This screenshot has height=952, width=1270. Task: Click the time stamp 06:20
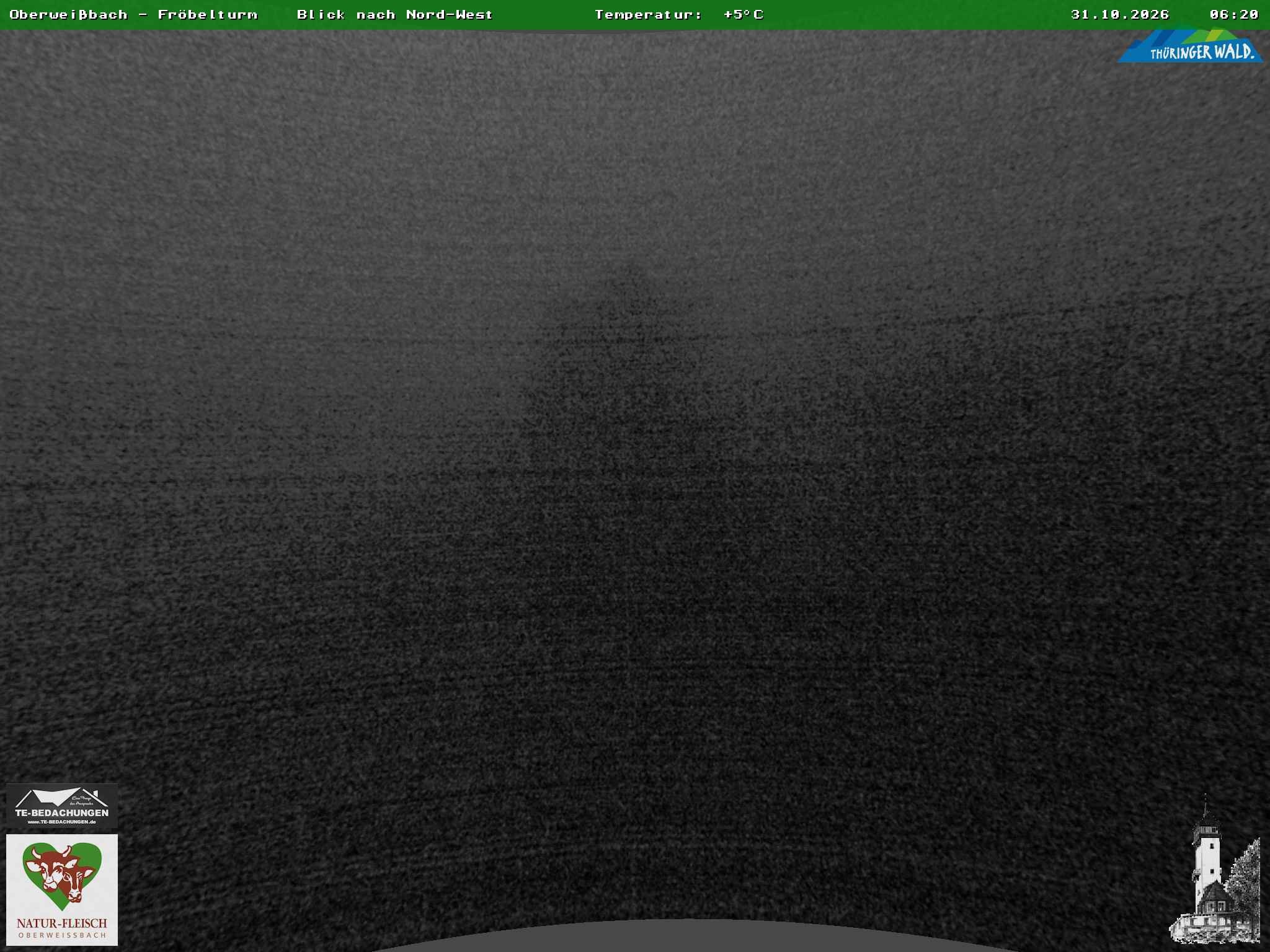(1234, 14)
